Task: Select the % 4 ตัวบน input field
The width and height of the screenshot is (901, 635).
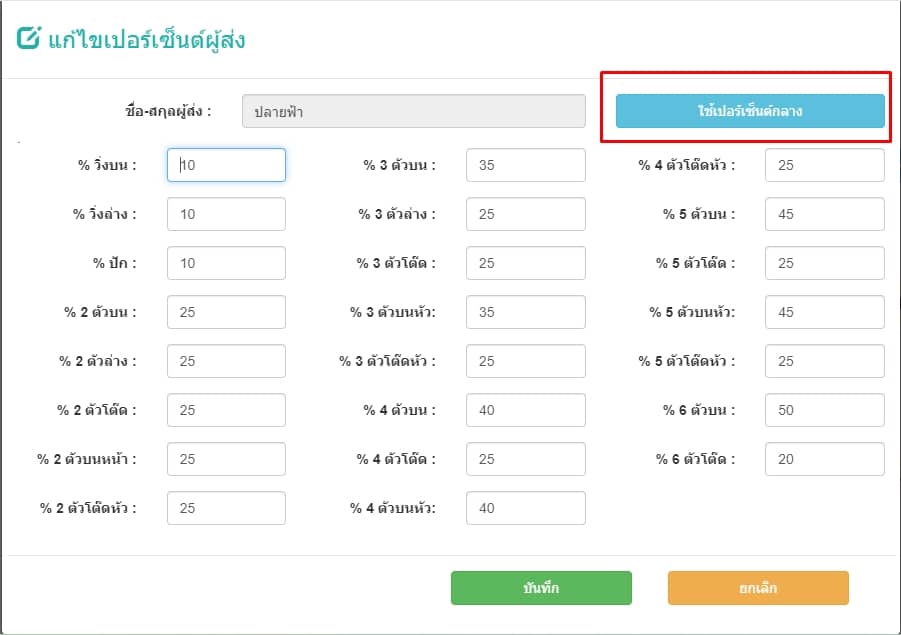Action: click(526, 410)
